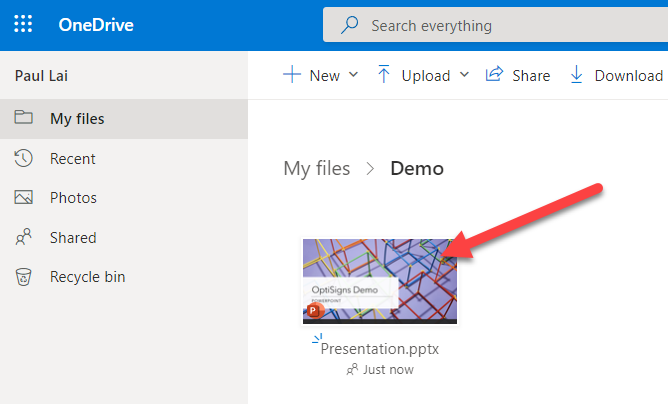The image size is (668, 404).
Task: Focus the Search everything field
Action: [x=495, y=25]
